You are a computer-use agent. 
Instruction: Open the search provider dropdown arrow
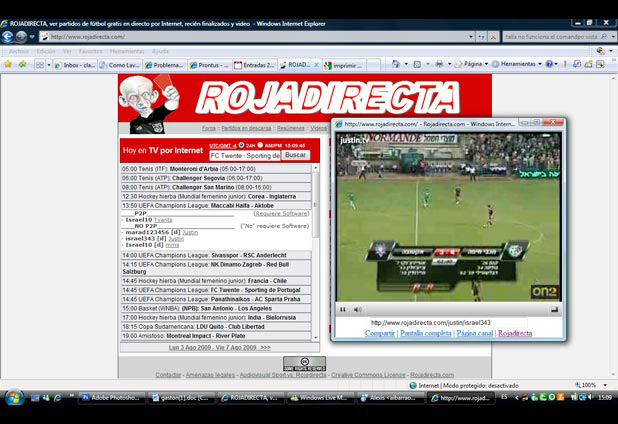[613, 37]
